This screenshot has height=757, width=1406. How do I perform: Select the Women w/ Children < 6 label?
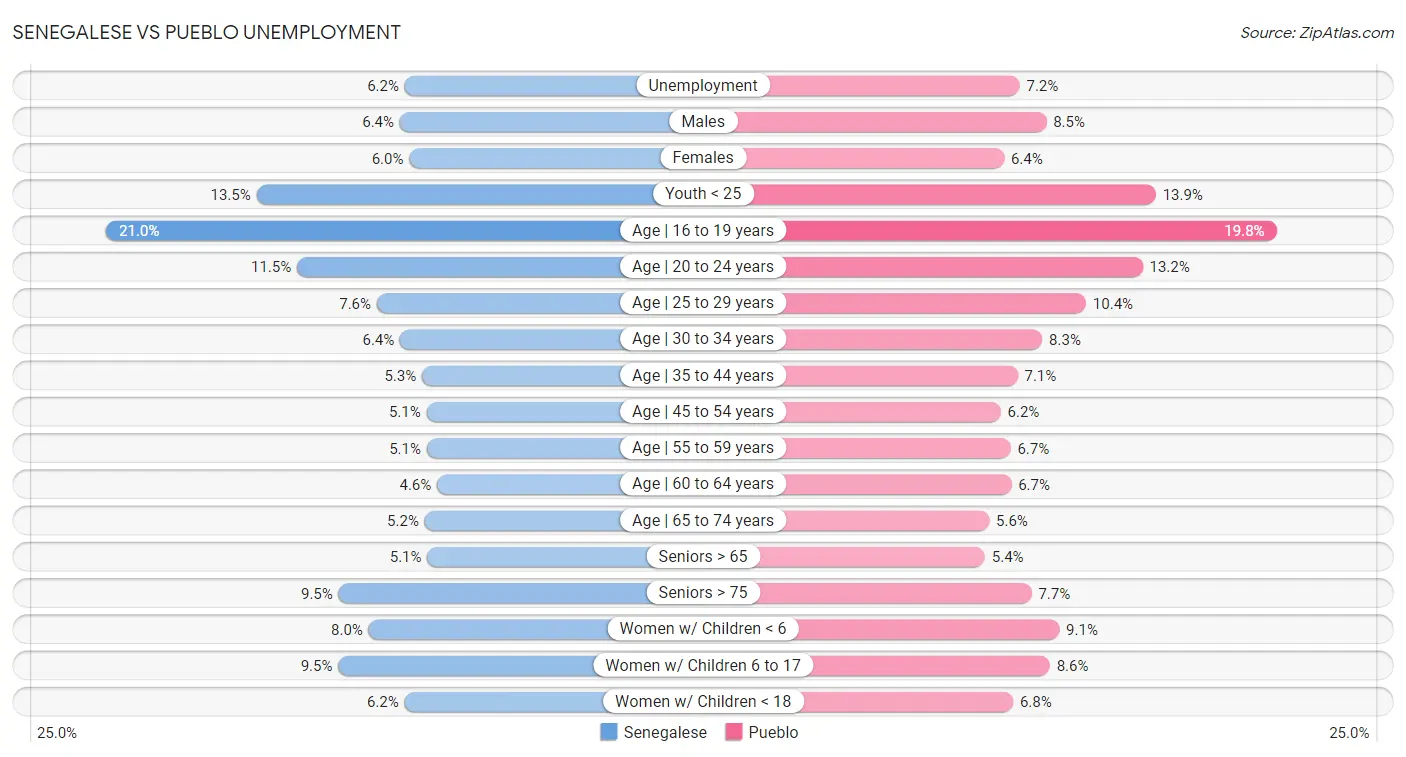703,629
